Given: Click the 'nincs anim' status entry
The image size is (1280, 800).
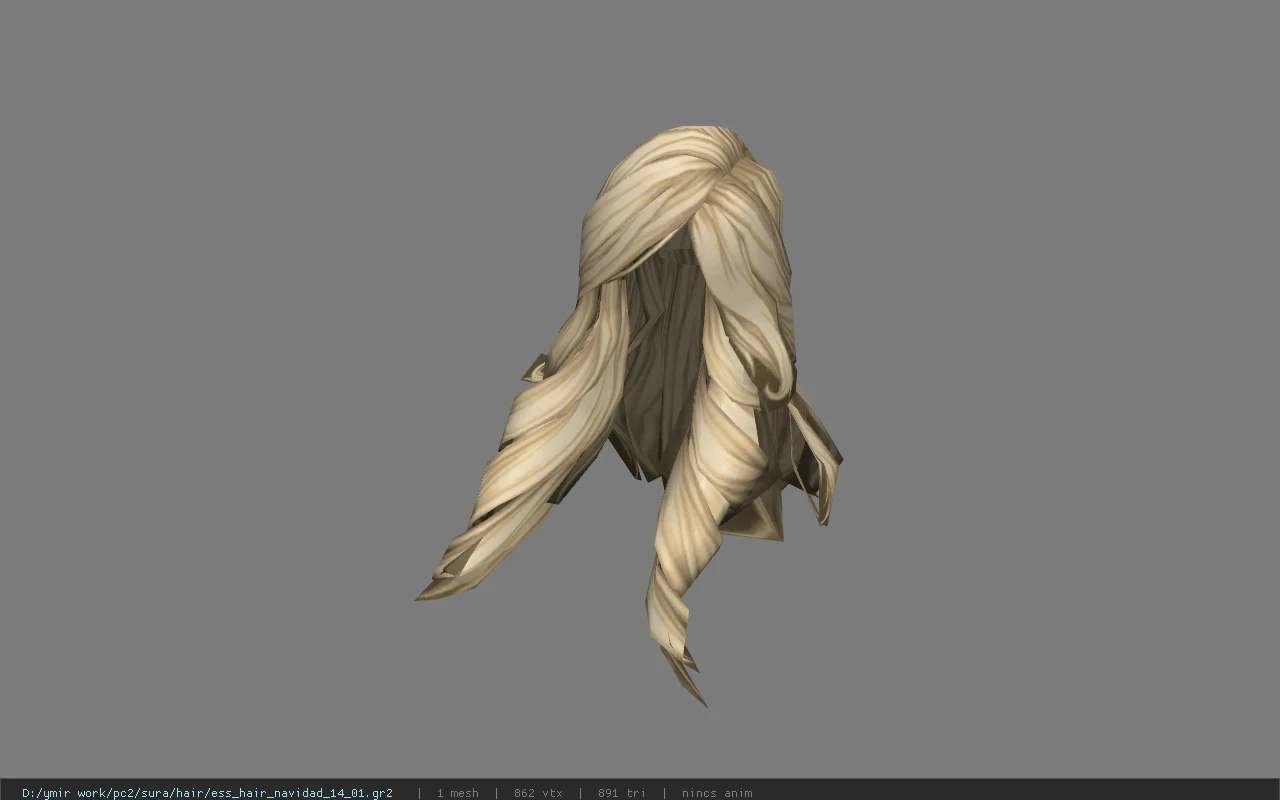Looking at the screenshot, I should pos(717,793).
